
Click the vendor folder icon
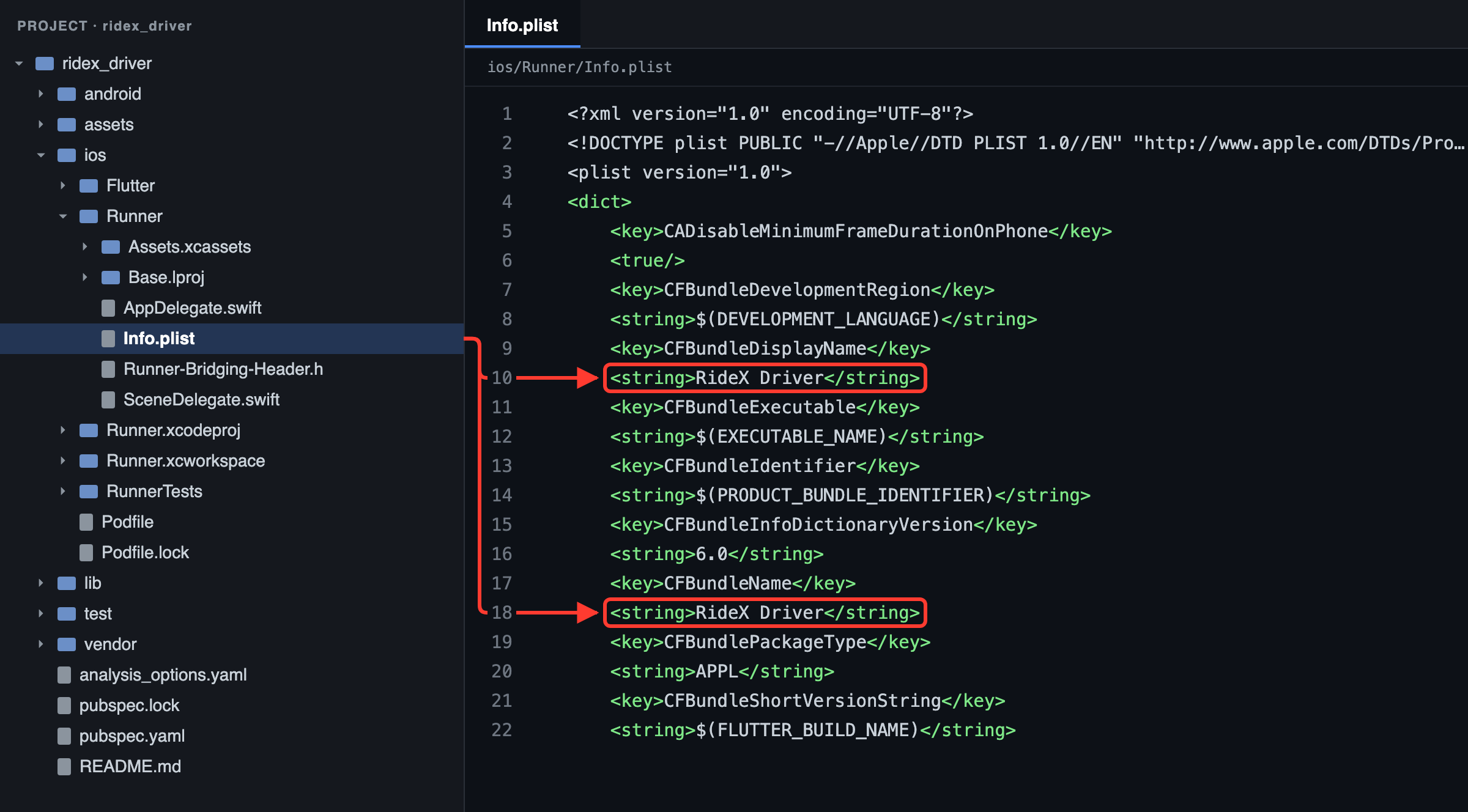[67, 644]
